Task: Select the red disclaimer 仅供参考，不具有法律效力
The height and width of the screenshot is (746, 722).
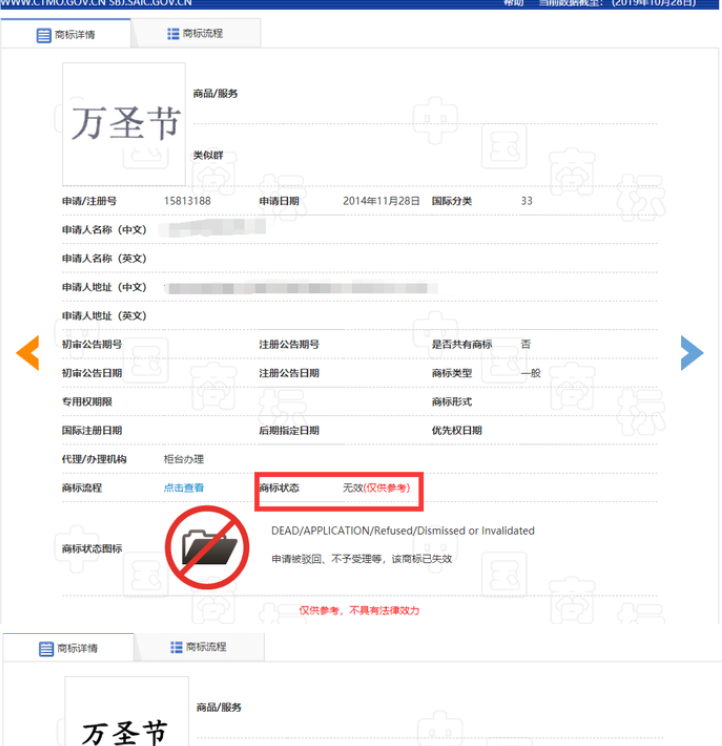Action: [x=359, y=610]
